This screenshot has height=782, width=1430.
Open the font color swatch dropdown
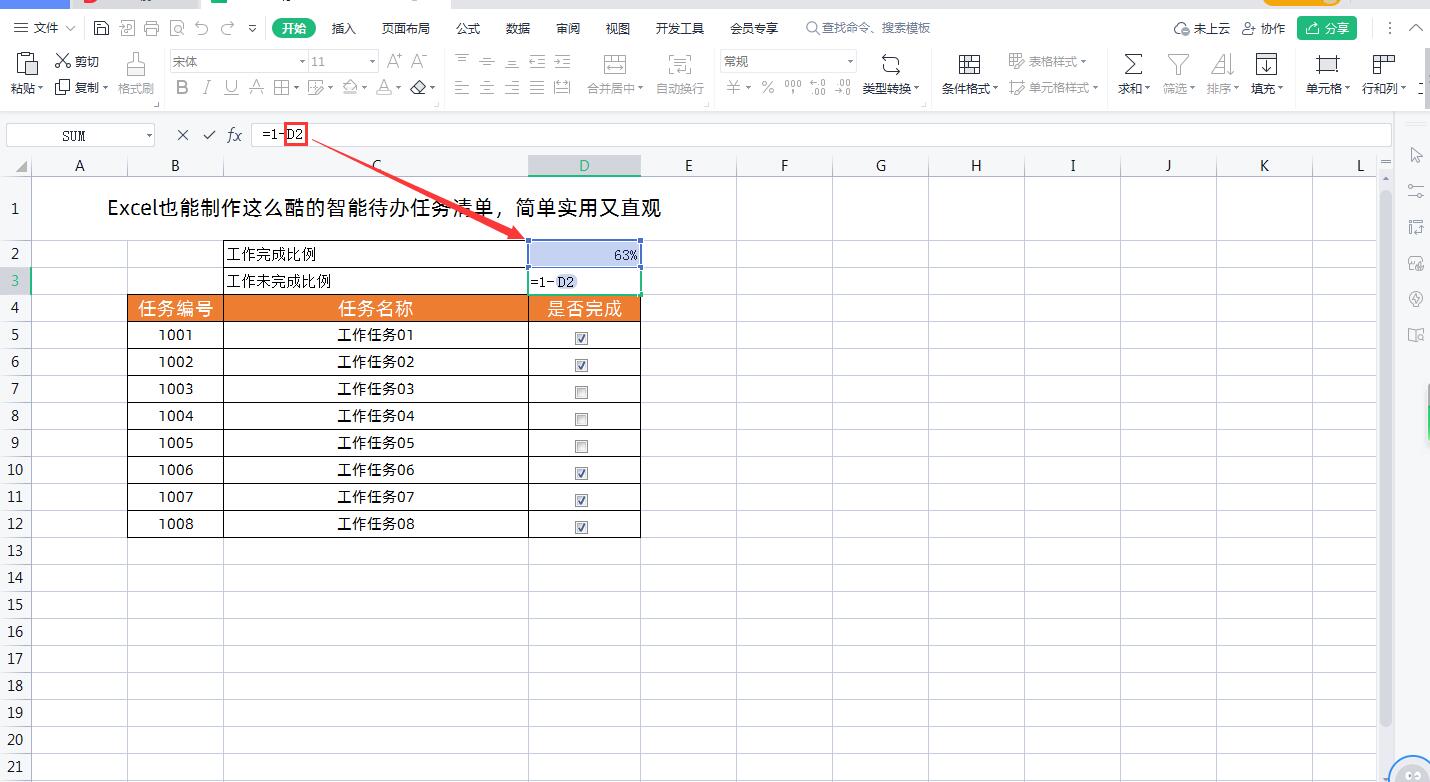(x=397, y=88)
